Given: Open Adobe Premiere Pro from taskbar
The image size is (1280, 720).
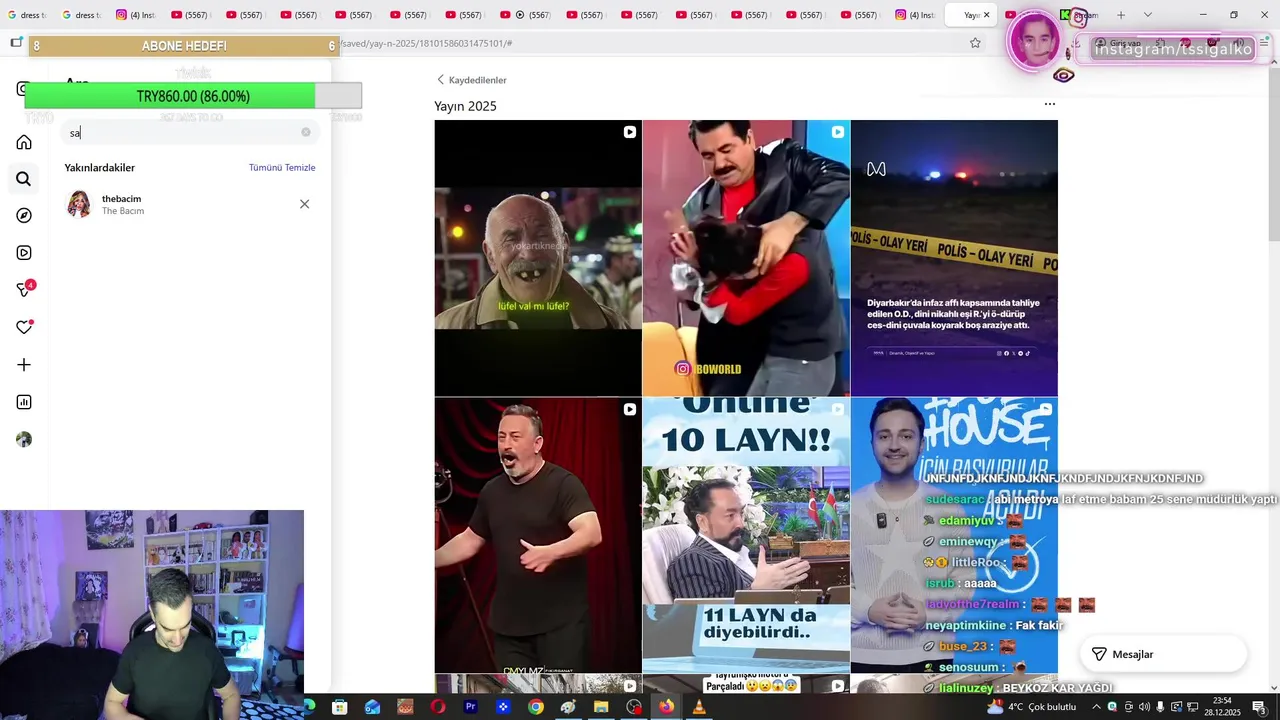Looking at the screenshot, I should (470, 707).
